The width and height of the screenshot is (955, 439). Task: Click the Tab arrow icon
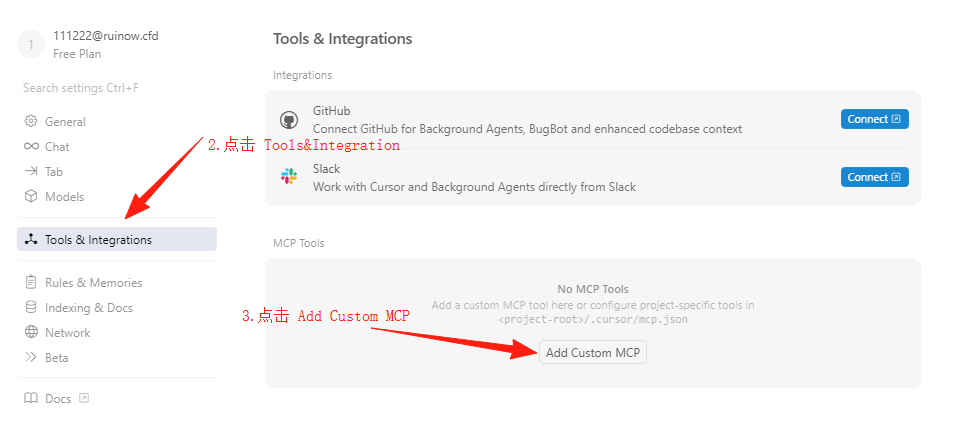30,171
